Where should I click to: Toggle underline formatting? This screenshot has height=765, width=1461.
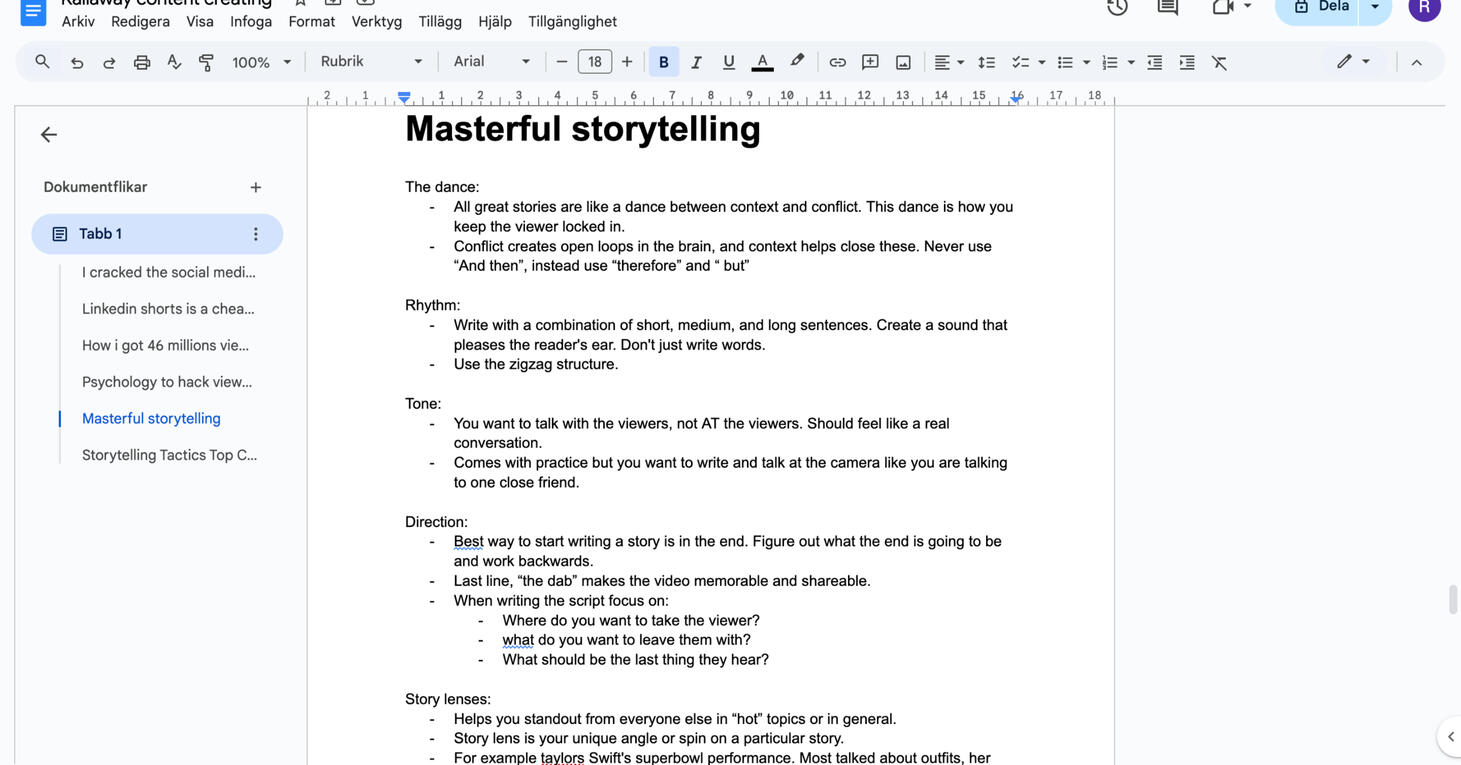click(x=729, y=62)
